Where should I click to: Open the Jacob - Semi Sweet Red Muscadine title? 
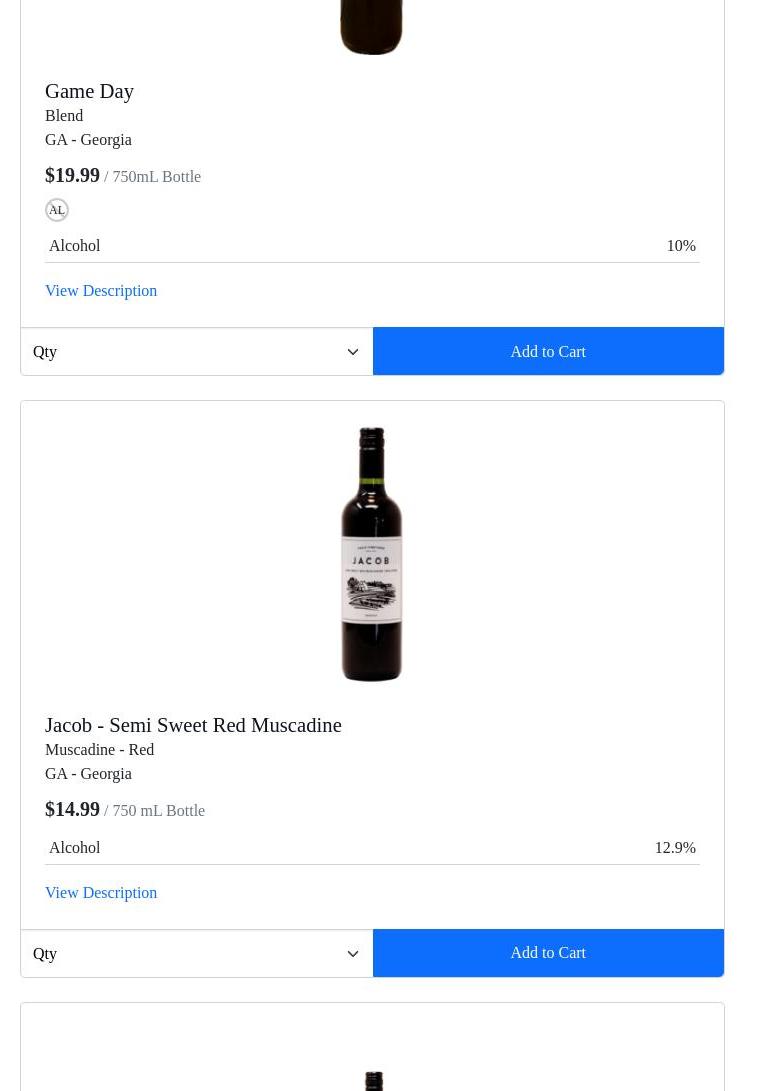tap(193, 725)
